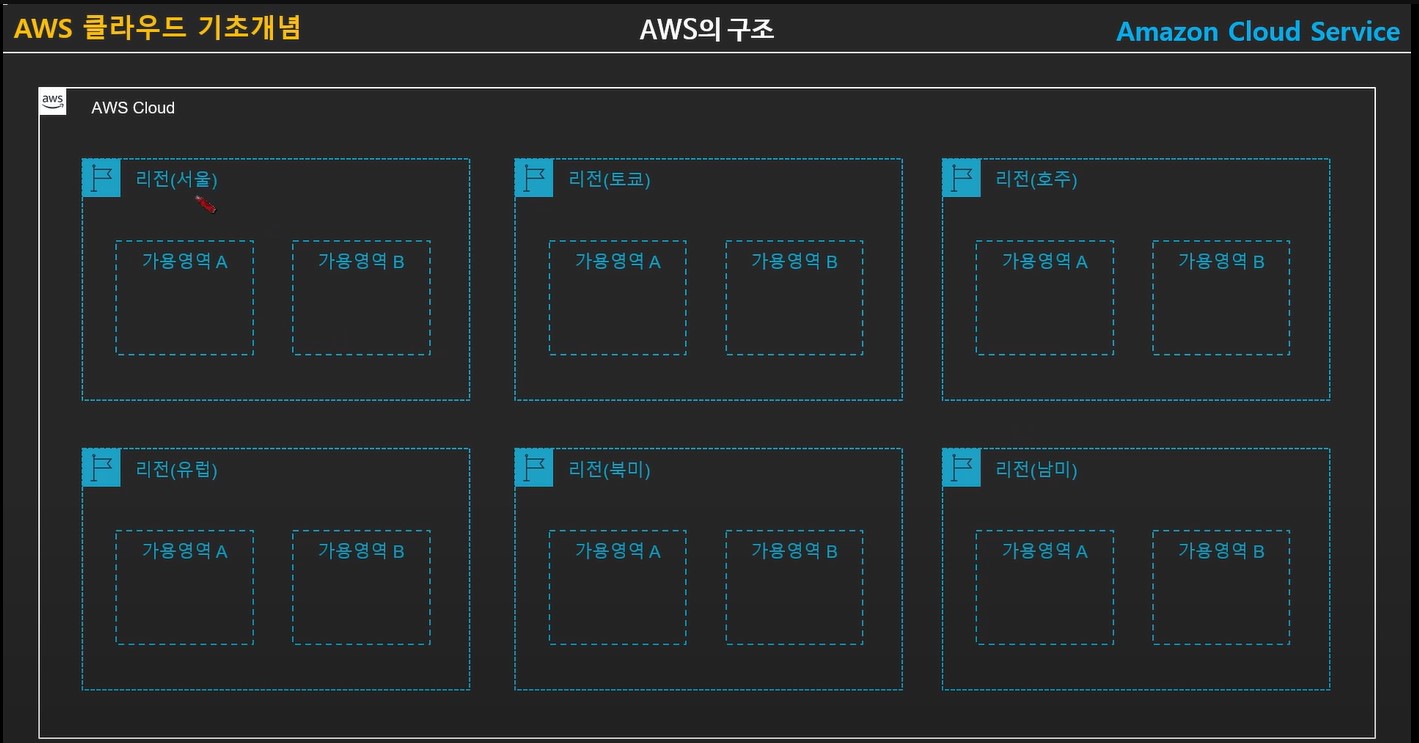Click 가용영역 B in Seoul region
Image resolution: width=1419 pixels, height=743 pixels.
361,297
